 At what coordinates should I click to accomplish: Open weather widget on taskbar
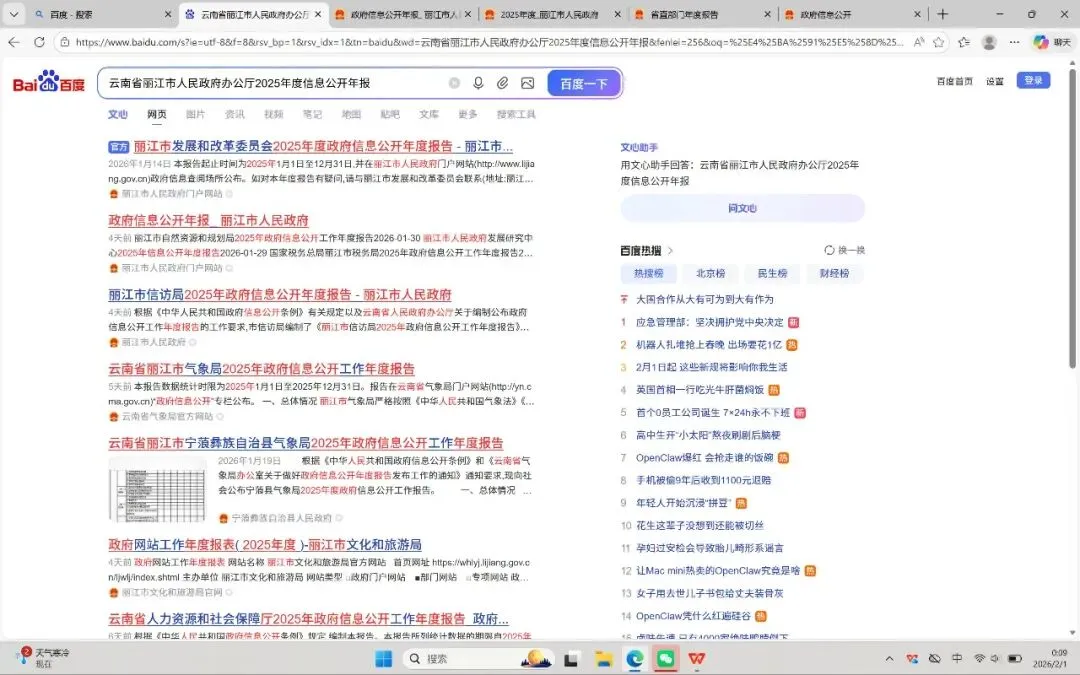click(x=43, y=658)
